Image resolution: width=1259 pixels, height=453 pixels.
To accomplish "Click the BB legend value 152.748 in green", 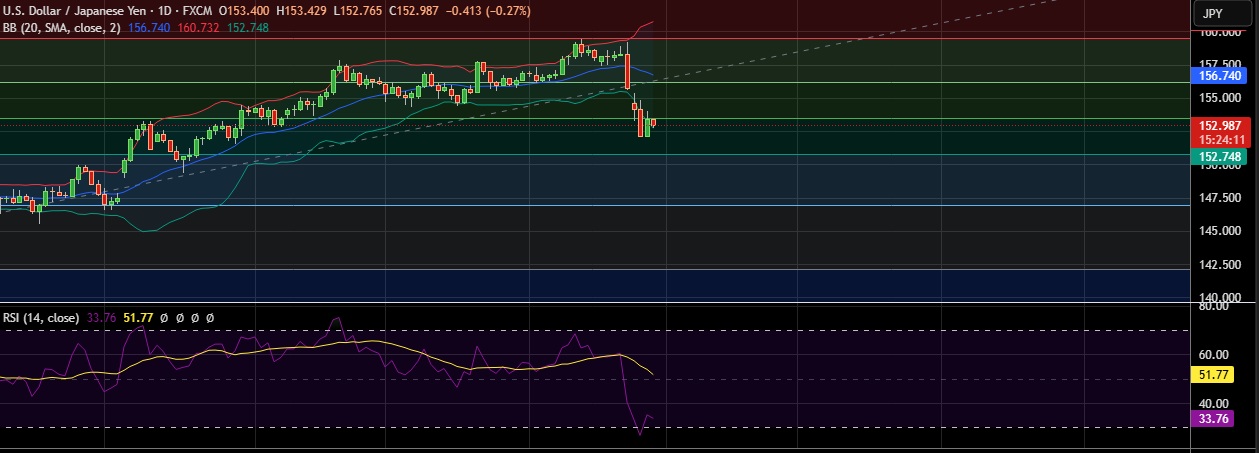I will pyautogui.click(x=247, y=28).
